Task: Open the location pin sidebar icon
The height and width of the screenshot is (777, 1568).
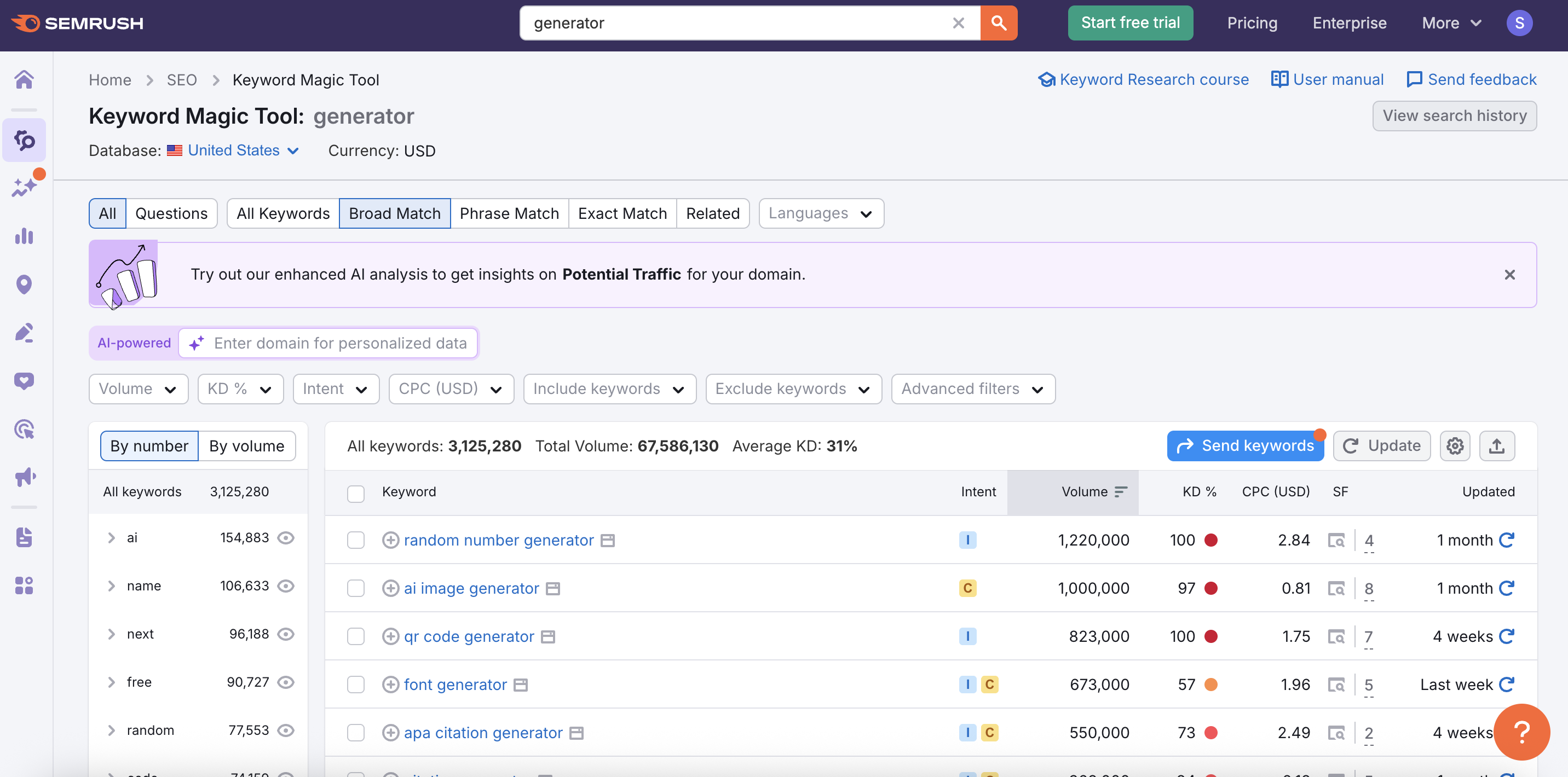Action: click(24, 284)
